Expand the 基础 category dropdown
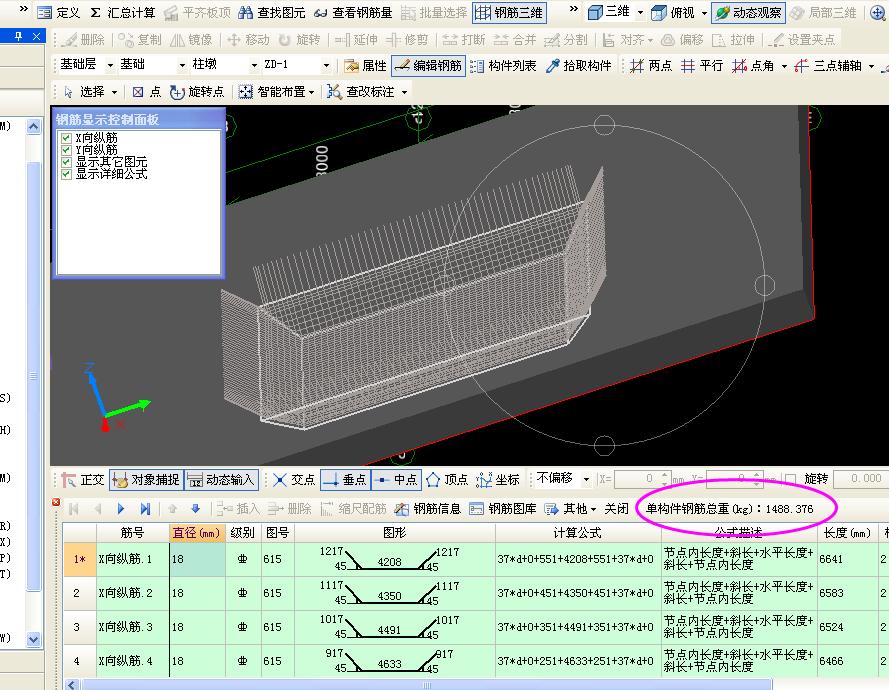This screenshot has height=690, width=889. (182, 65)
